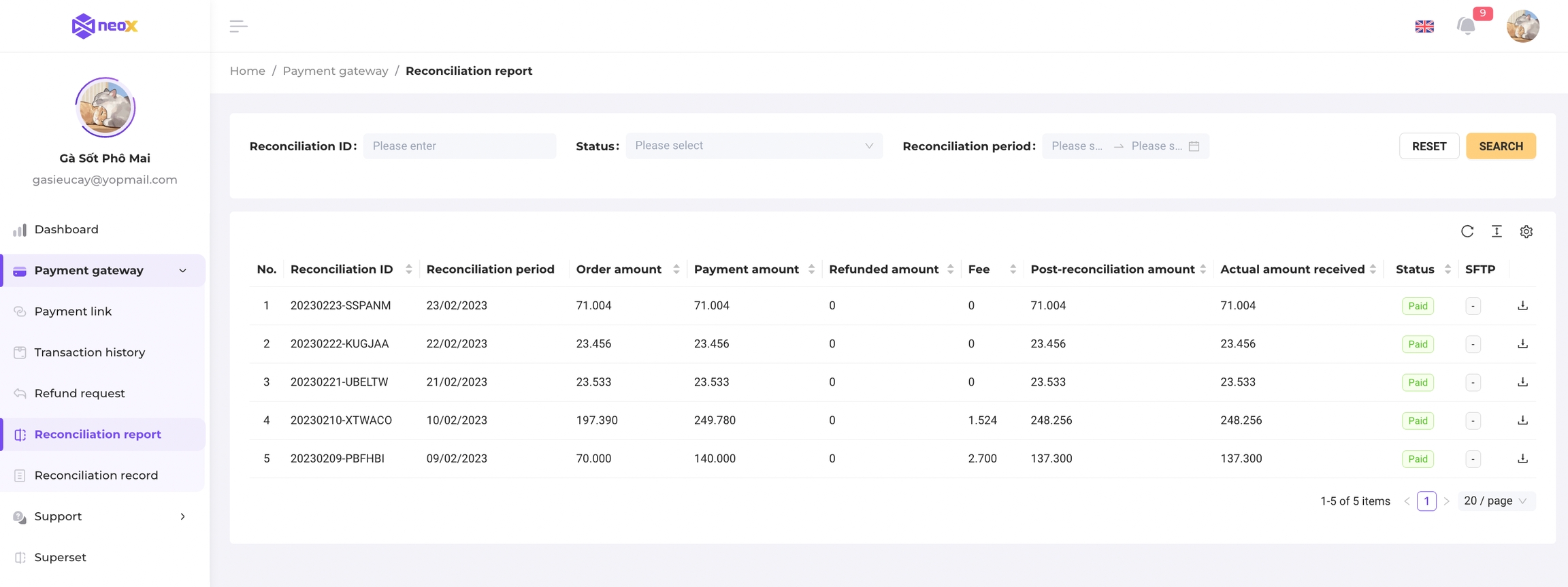
Task: Download report for 20230223-SSPANM
Action: (1522, 305)
